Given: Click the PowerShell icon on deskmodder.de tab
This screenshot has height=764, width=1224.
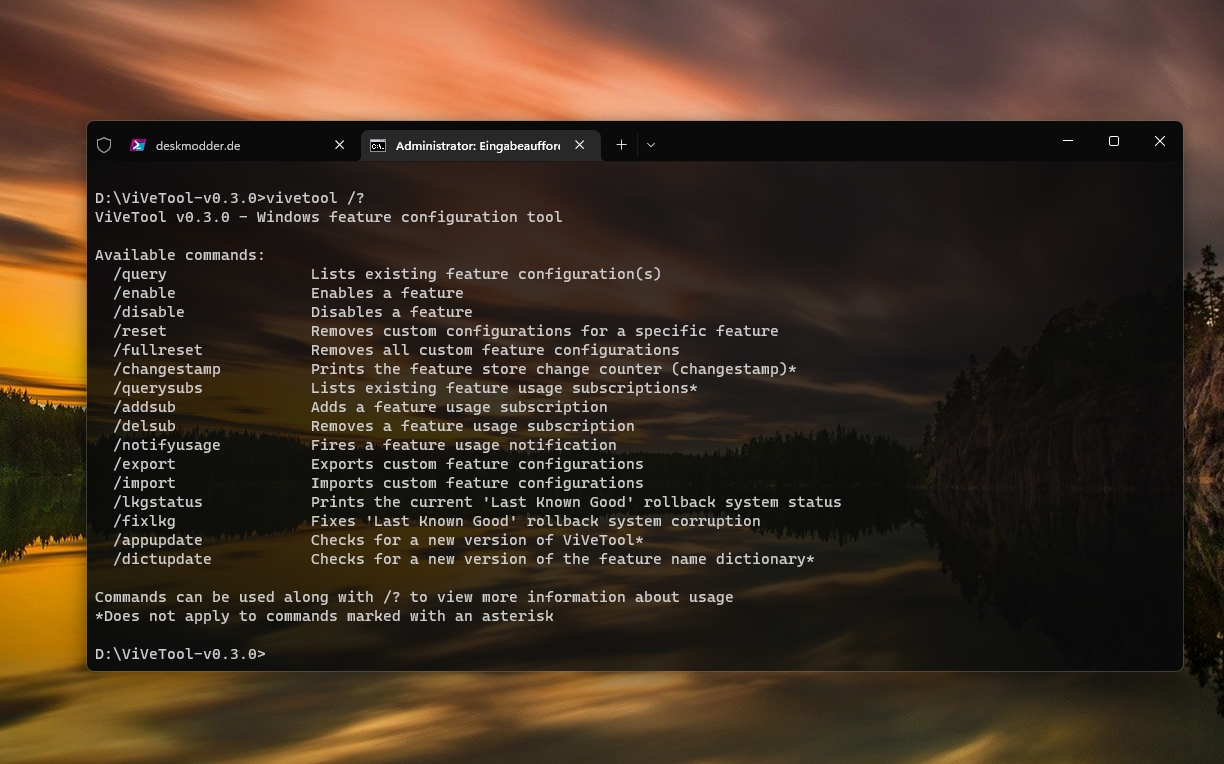Looking at the screenshot, I should [138, 145].
